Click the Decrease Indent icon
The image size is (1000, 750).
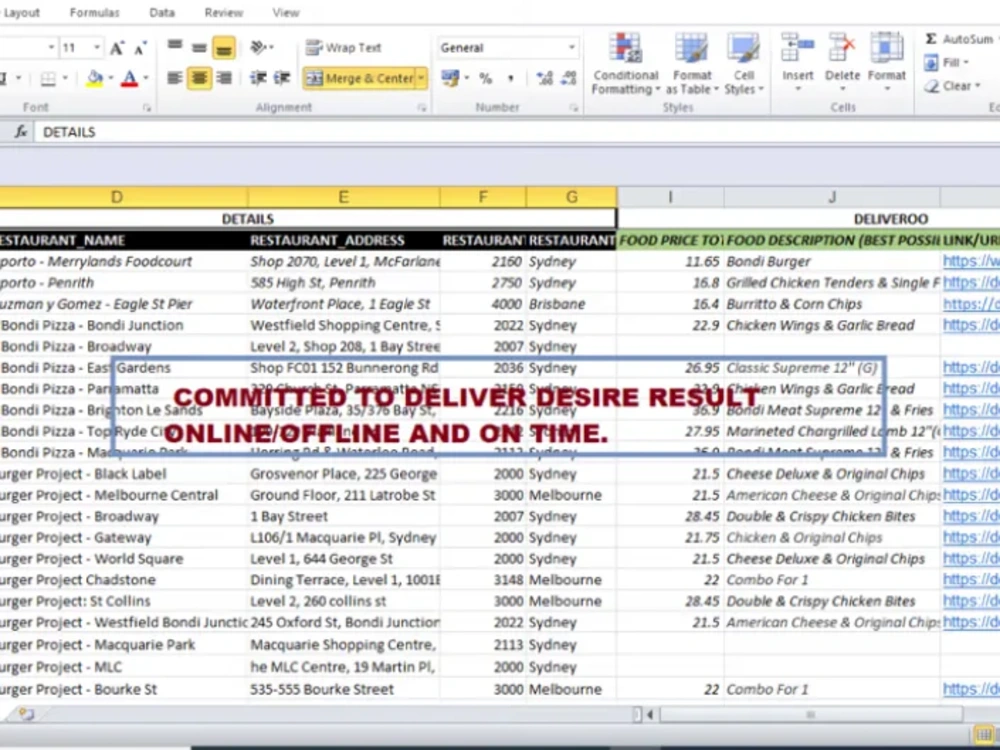(258, 78)
